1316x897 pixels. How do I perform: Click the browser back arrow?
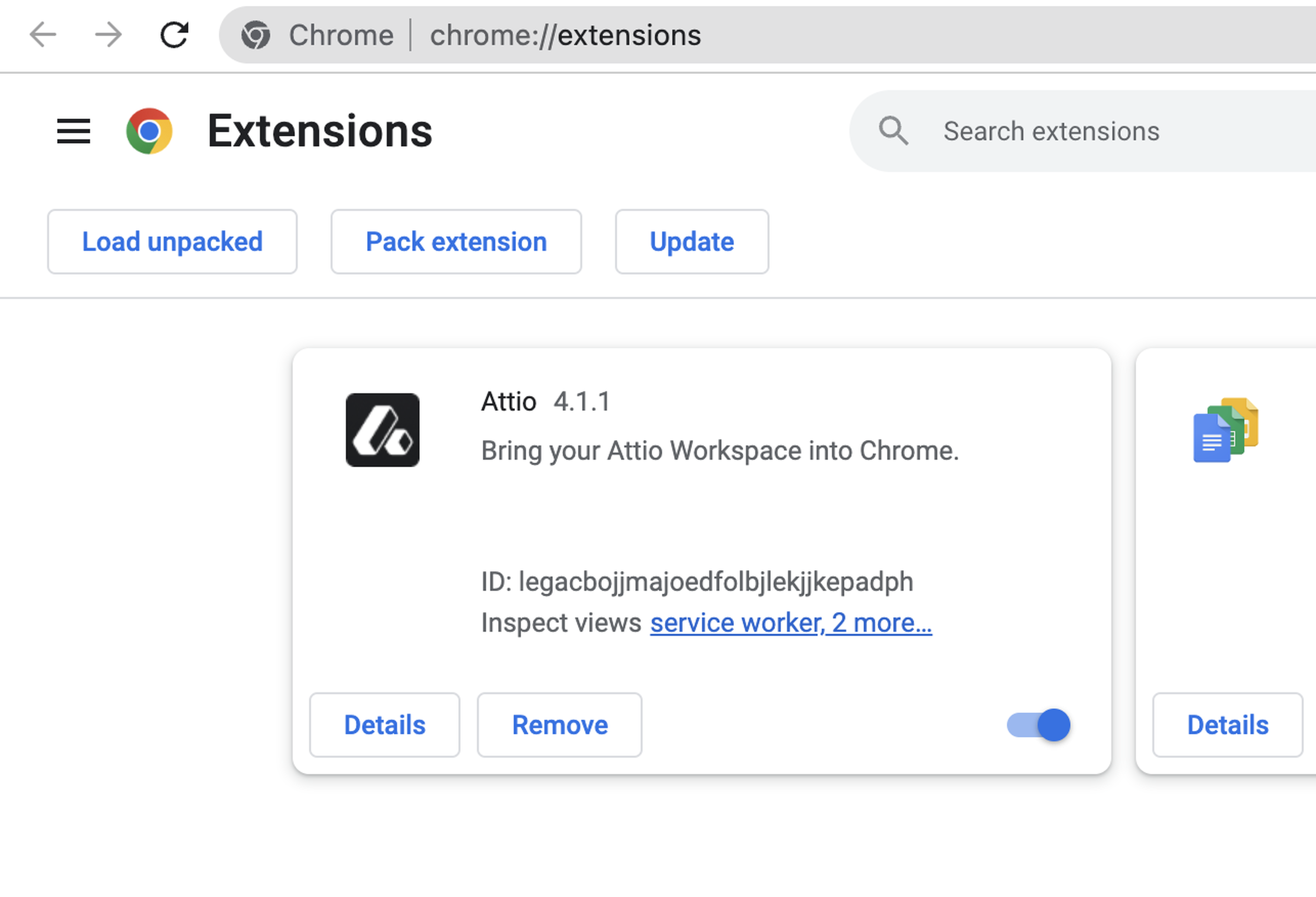pyautogui.click(x=42, y=35)
